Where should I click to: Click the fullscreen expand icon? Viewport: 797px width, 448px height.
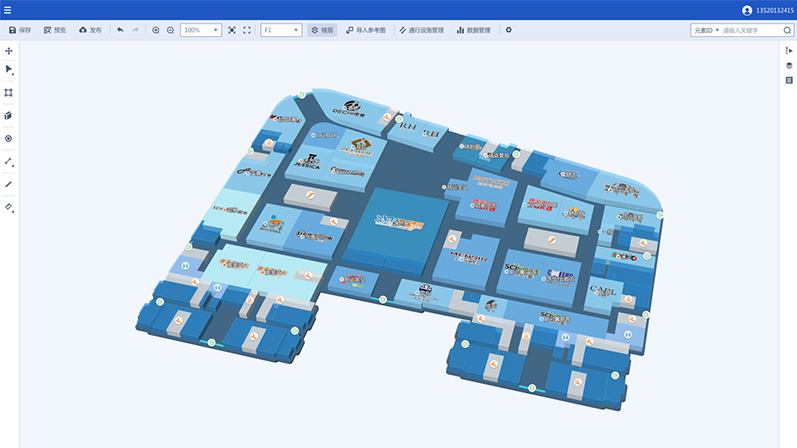(x=247, y=30)
